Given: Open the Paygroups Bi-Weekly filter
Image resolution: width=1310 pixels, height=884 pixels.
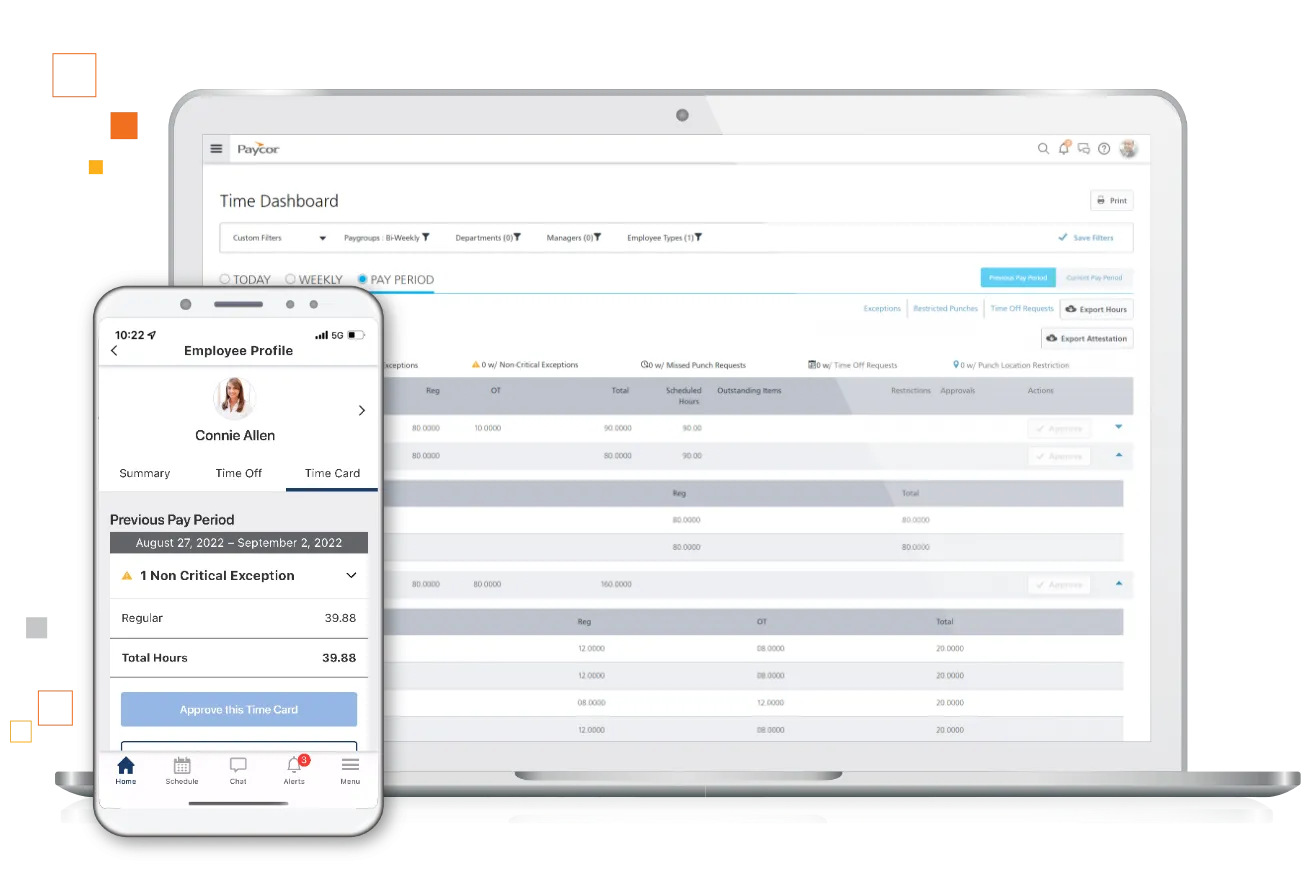Looking at the screenshot, I should pos(386,238).
